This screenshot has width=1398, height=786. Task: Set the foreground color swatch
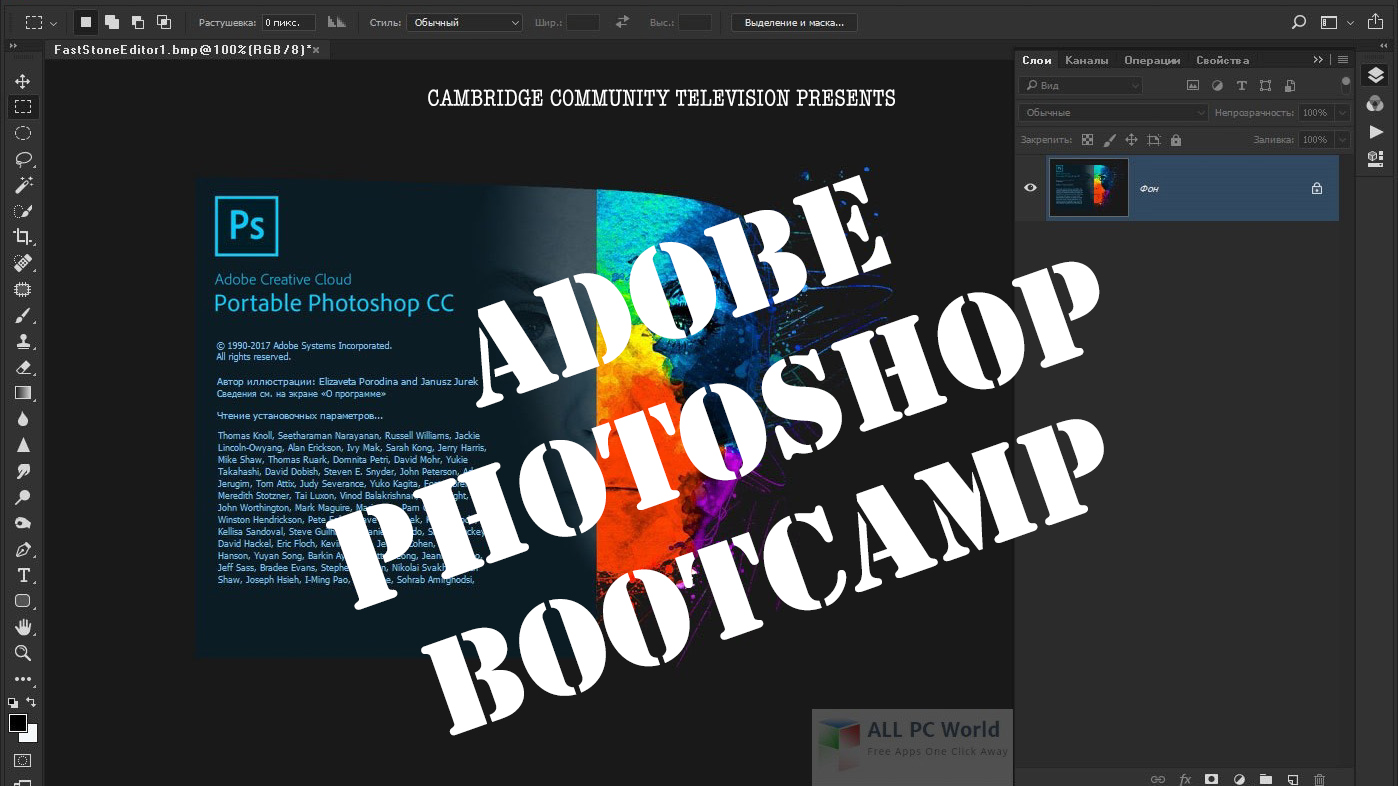[x=17, y=723]
